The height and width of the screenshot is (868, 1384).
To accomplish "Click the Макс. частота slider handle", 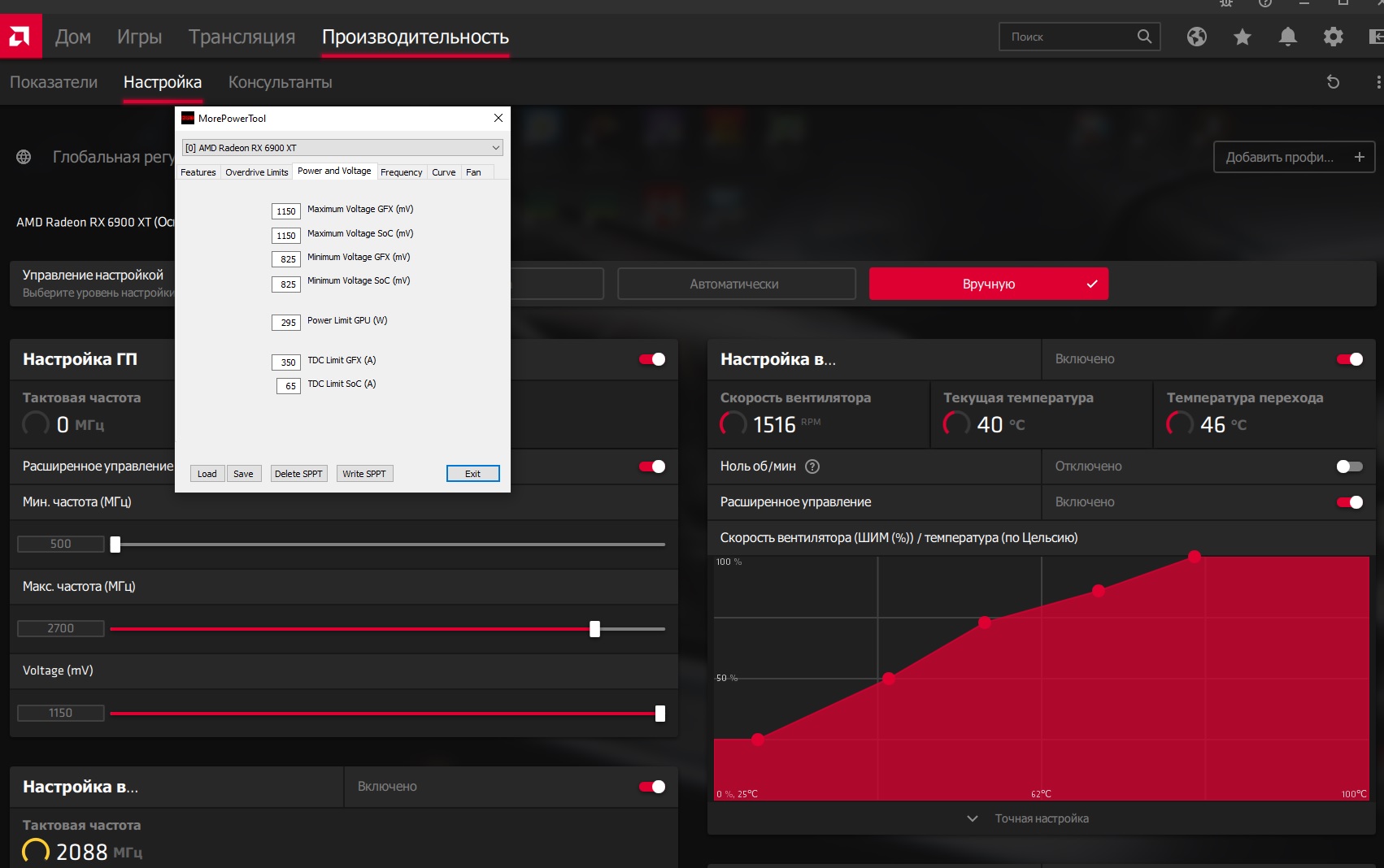I will (595, 629).
